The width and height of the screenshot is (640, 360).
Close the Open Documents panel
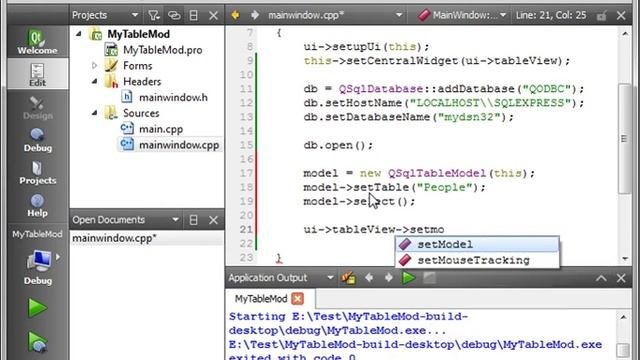[x=213, y=220]
